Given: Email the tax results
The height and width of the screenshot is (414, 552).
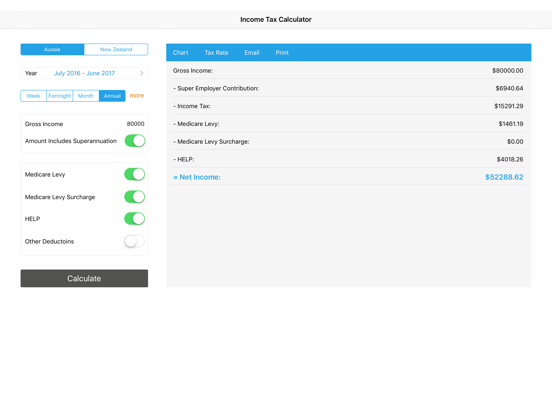Looking at the screenshot, I should (252, 52).
